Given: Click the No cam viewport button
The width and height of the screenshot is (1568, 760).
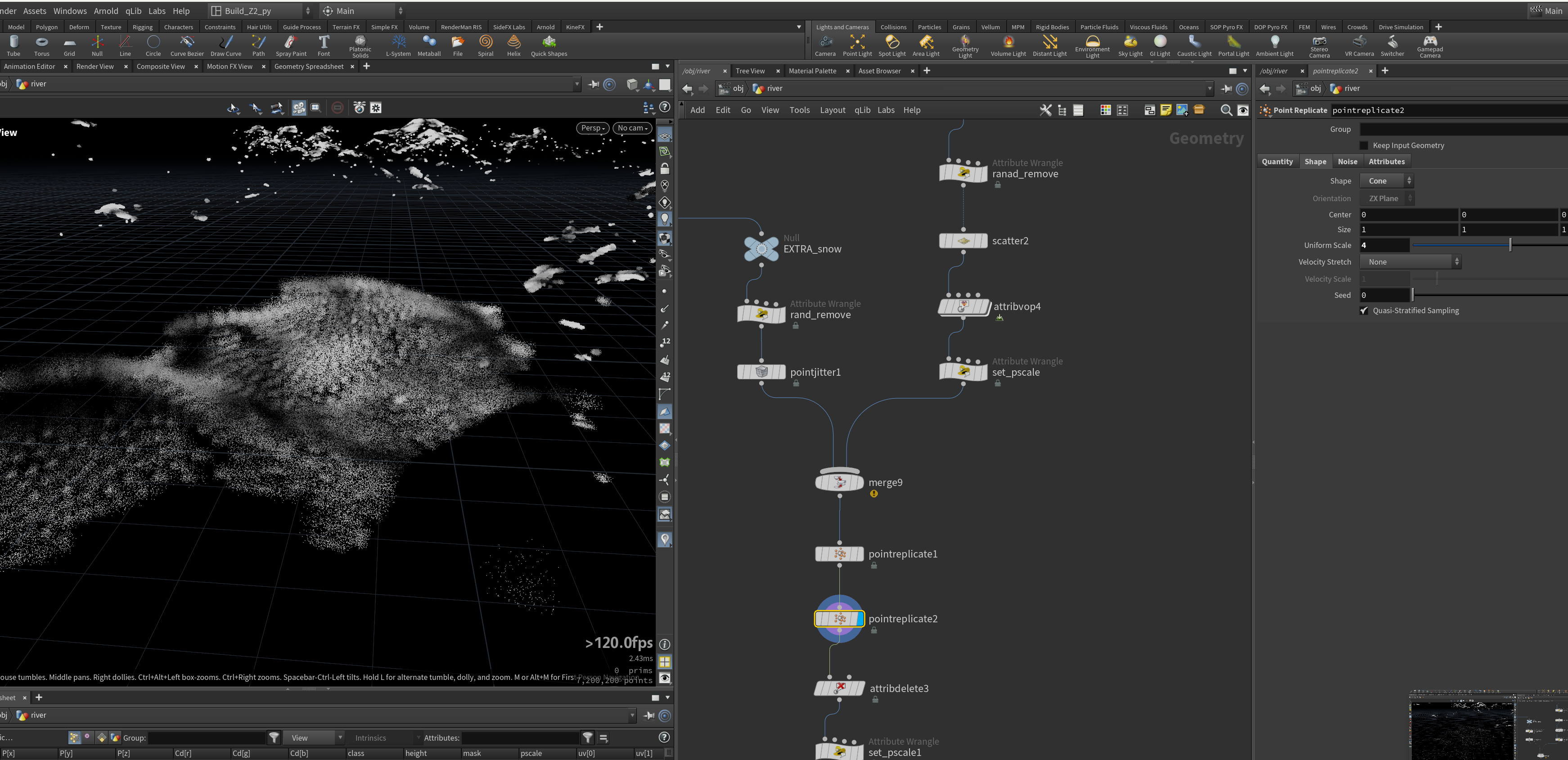Looking at the screenshot, I should point(632,128).
